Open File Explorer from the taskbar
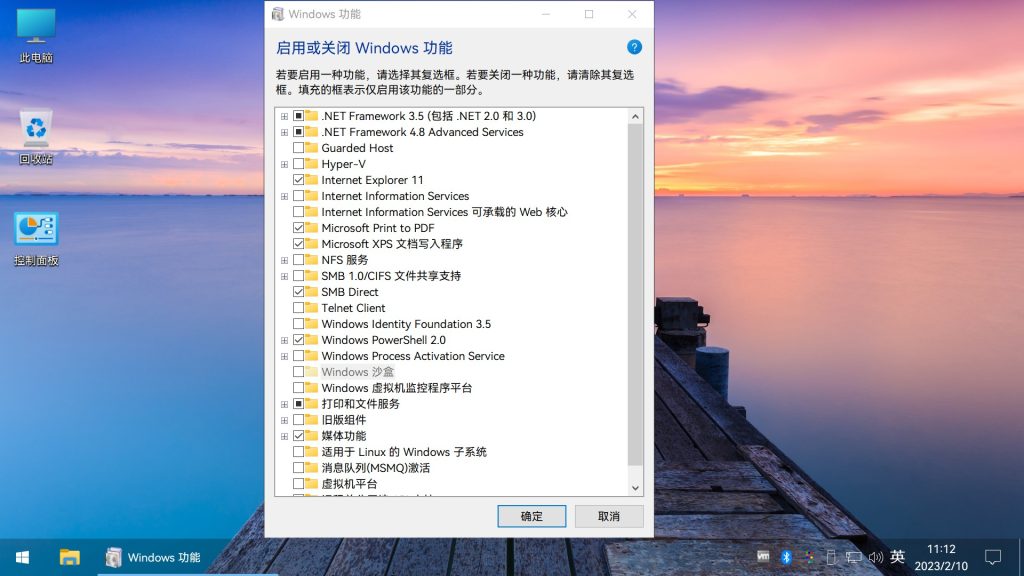This screenshot has width=1024, height=576. tap(69, 557)
